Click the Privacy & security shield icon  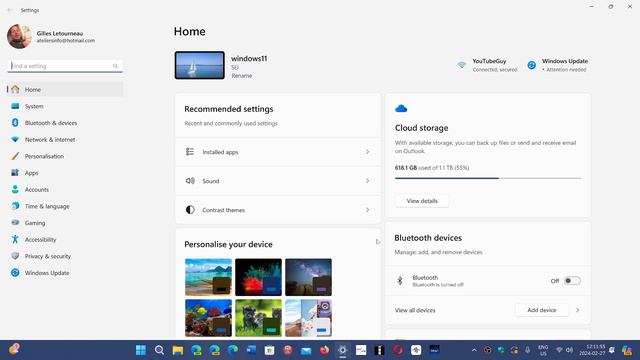click(x=15, y=256)
